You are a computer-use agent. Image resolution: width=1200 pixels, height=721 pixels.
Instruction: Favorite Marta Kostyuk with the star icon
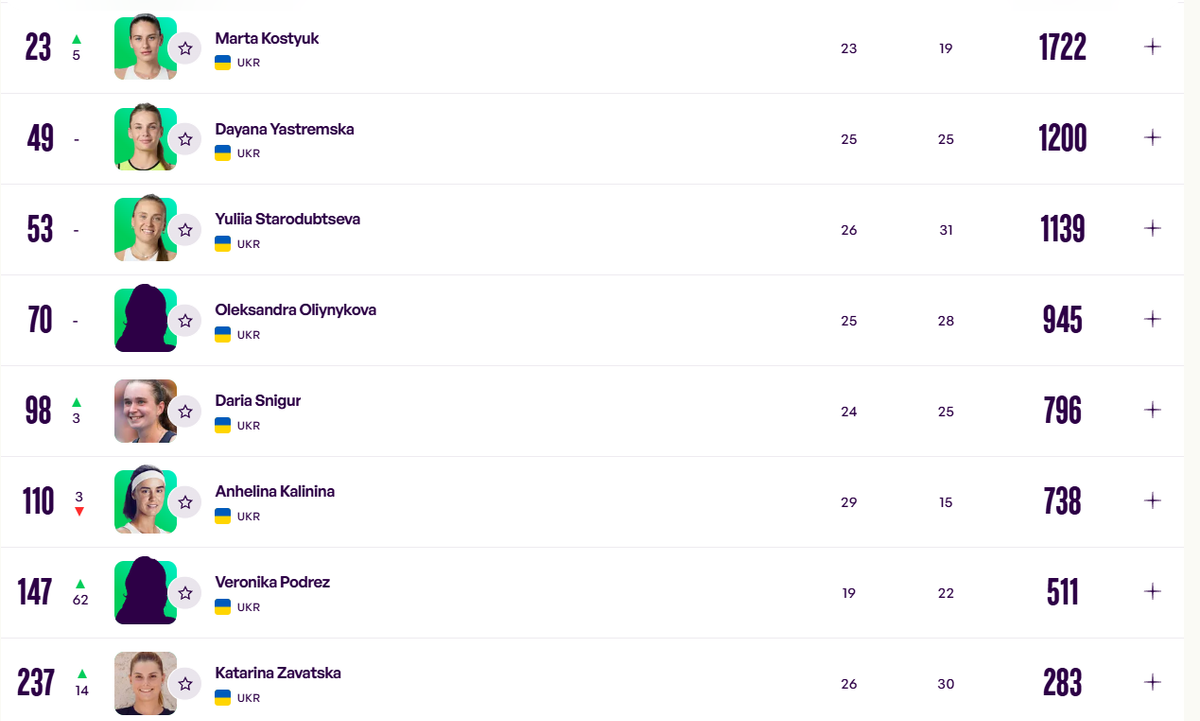pyautogui.click(x=185, y=48)
